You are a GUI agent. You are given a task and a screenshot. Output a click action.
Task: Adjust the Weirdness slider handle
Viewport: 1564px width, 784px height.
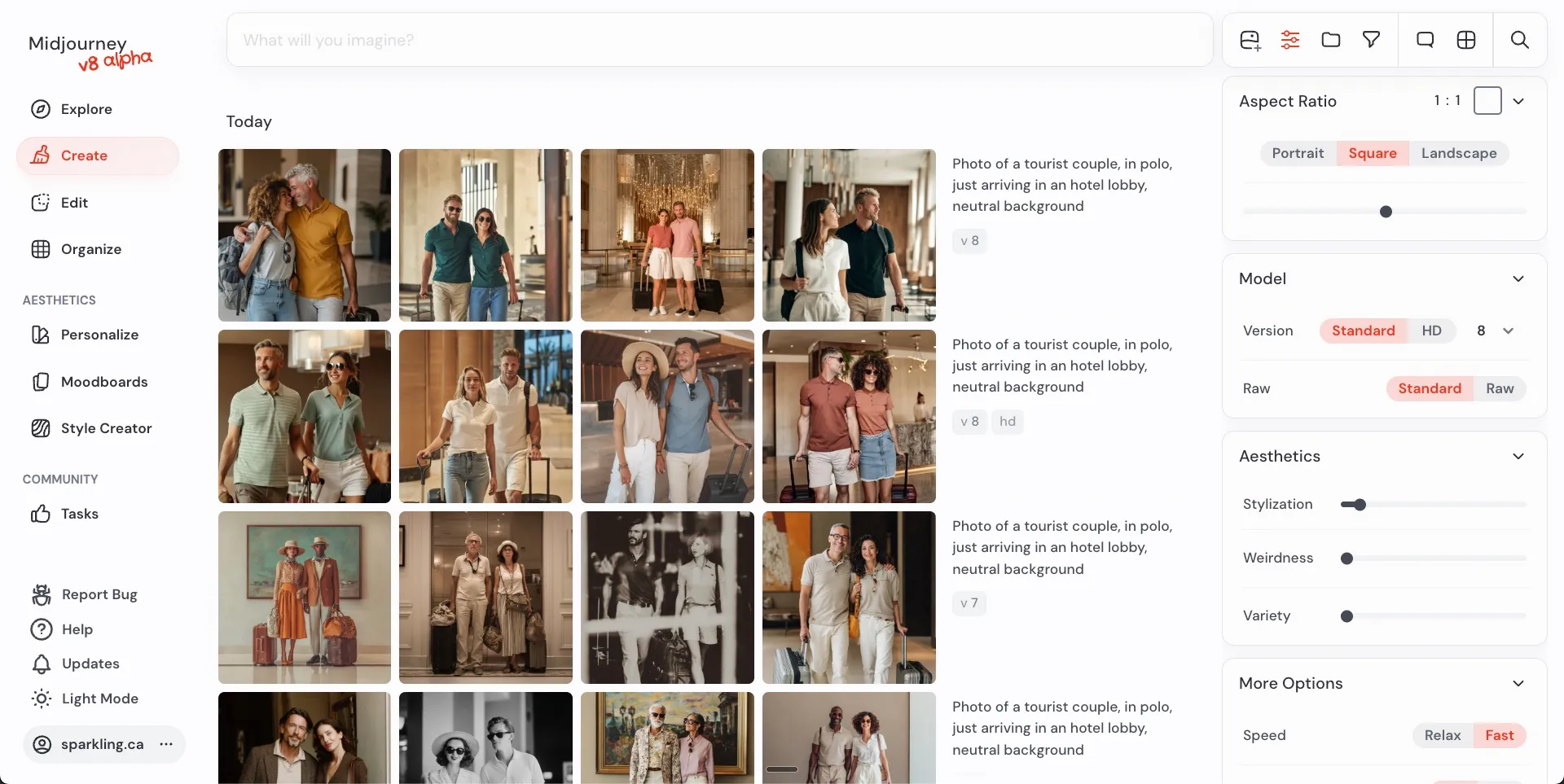tap(1347, 558)
